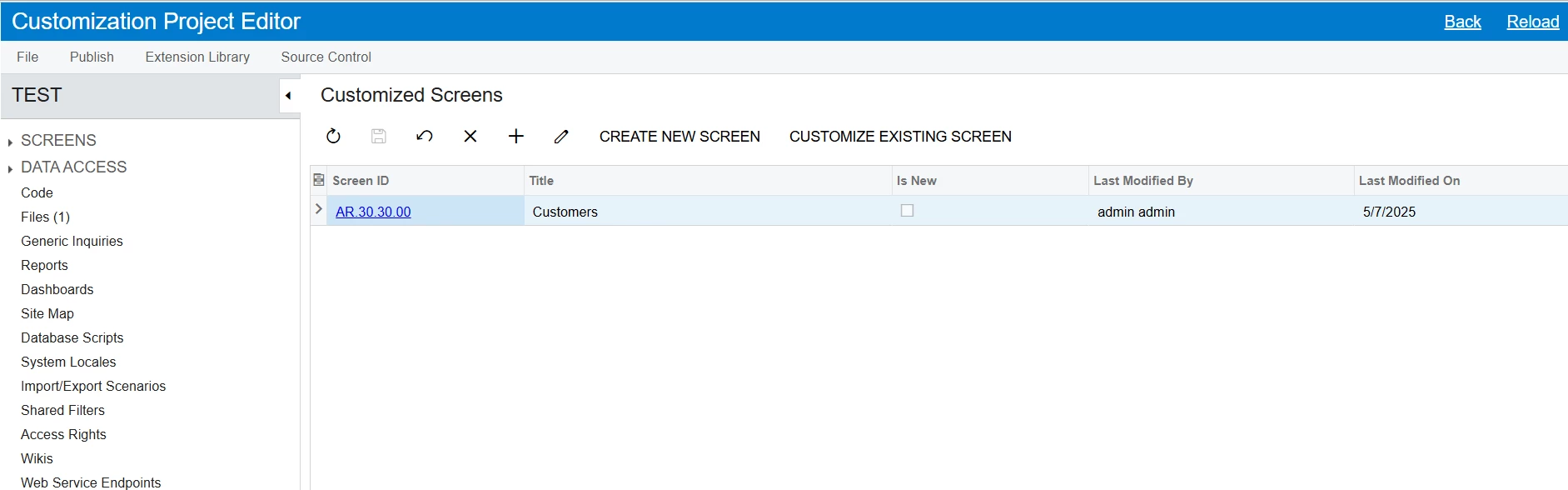
Task: Click the Edit pencil icon
Action: pos(561,136)
